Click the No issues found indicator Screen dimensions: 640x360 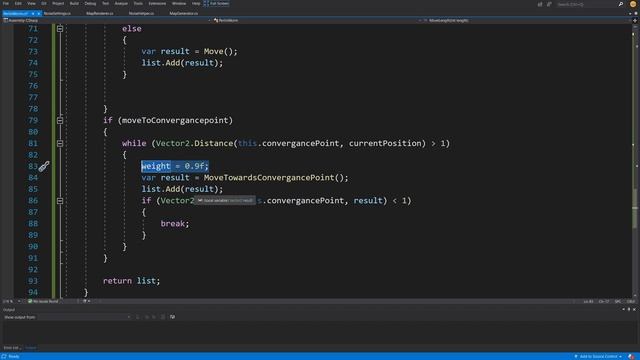point(43,301)
